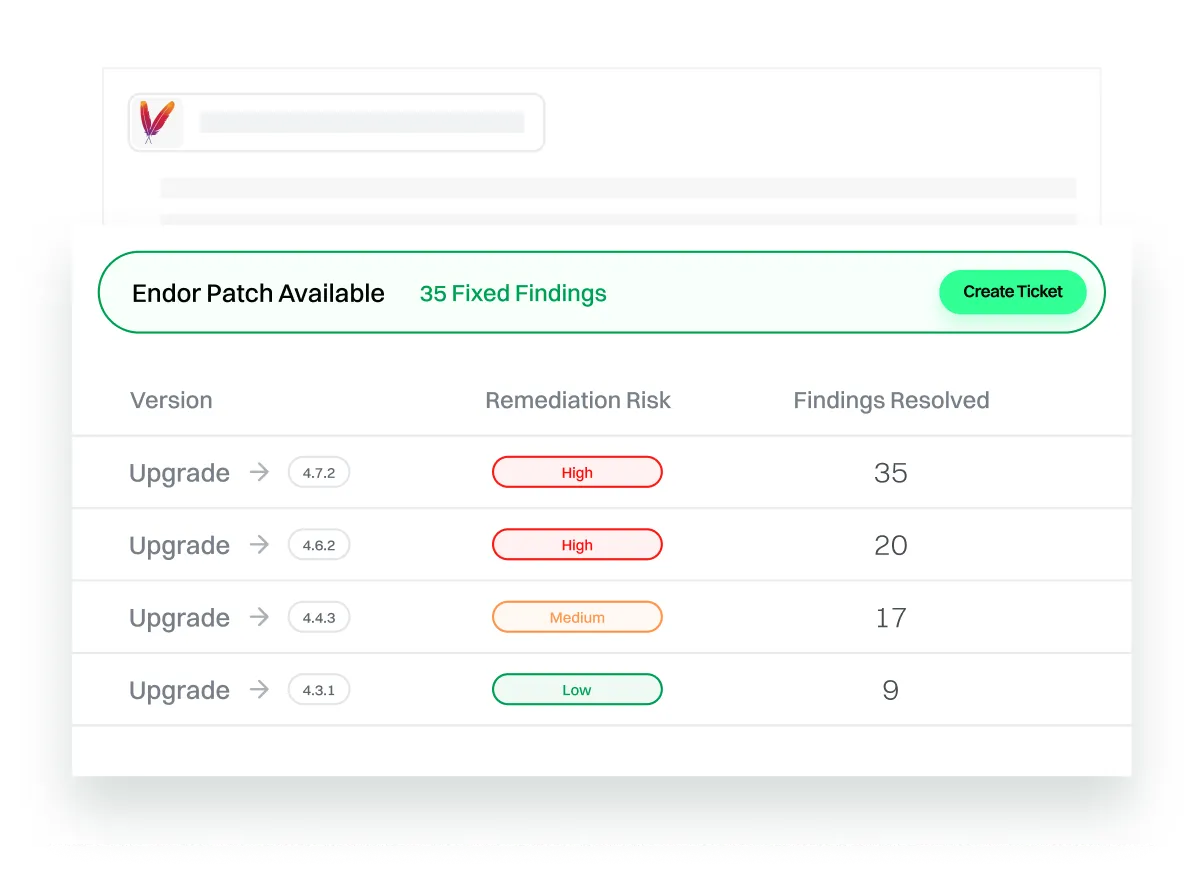Open the 35 Fixed Findings link
The width and height of the screenshot is (1200, 871).
513,293
